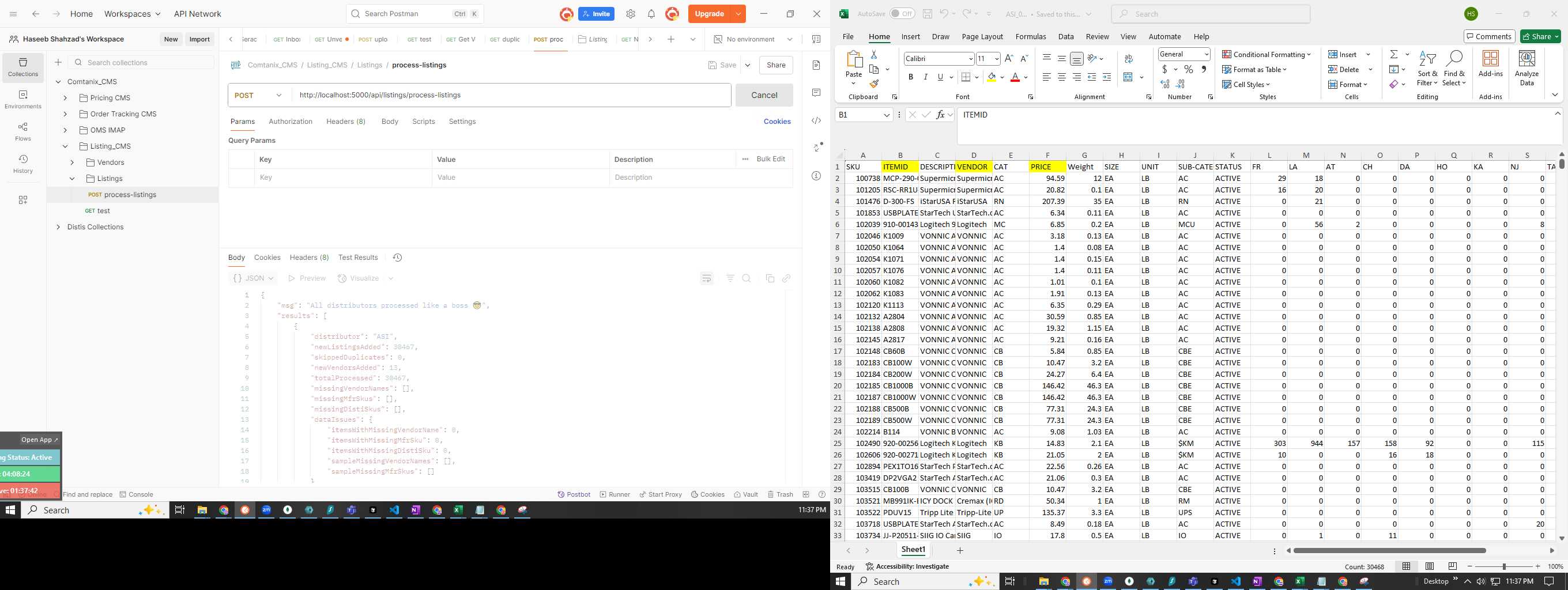Open Flows in Postman sidebar

pos(23,131)
